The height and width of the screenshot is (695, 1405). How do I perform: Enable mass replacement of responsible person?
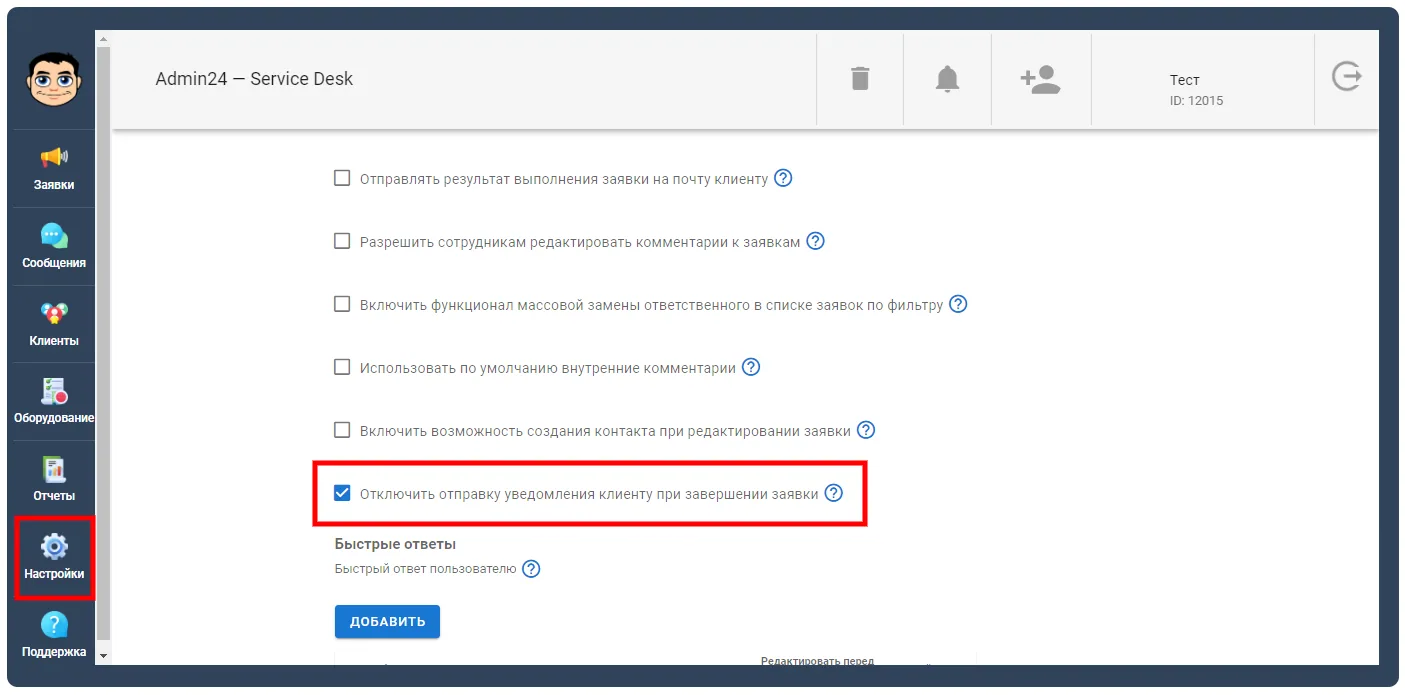pyautogui.click(x=342, y=304)
